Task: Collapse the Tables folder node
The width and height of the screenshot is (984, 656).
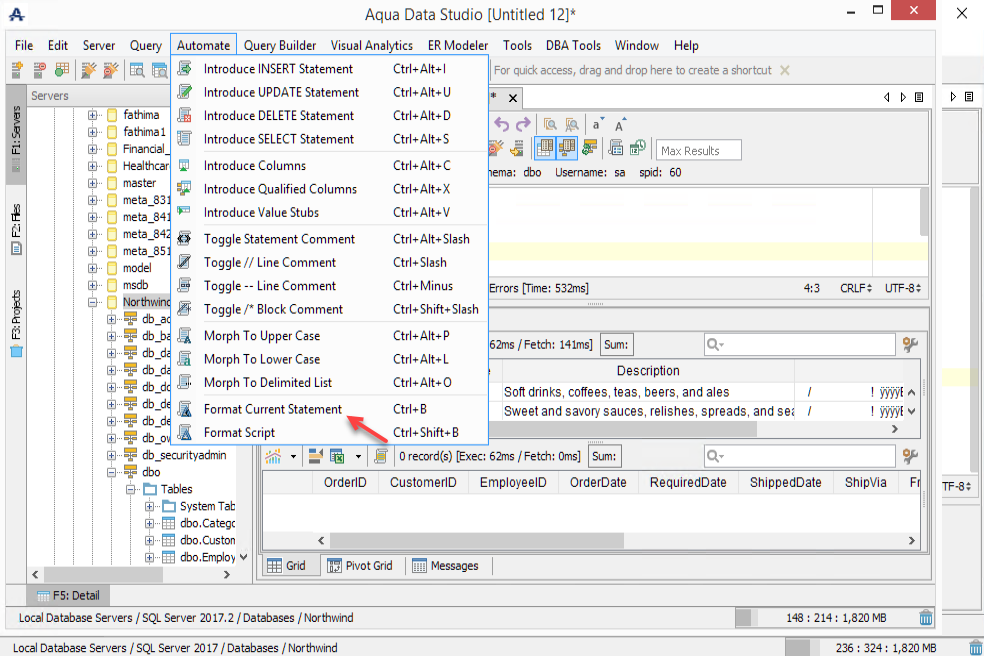Action: (131, 489)
